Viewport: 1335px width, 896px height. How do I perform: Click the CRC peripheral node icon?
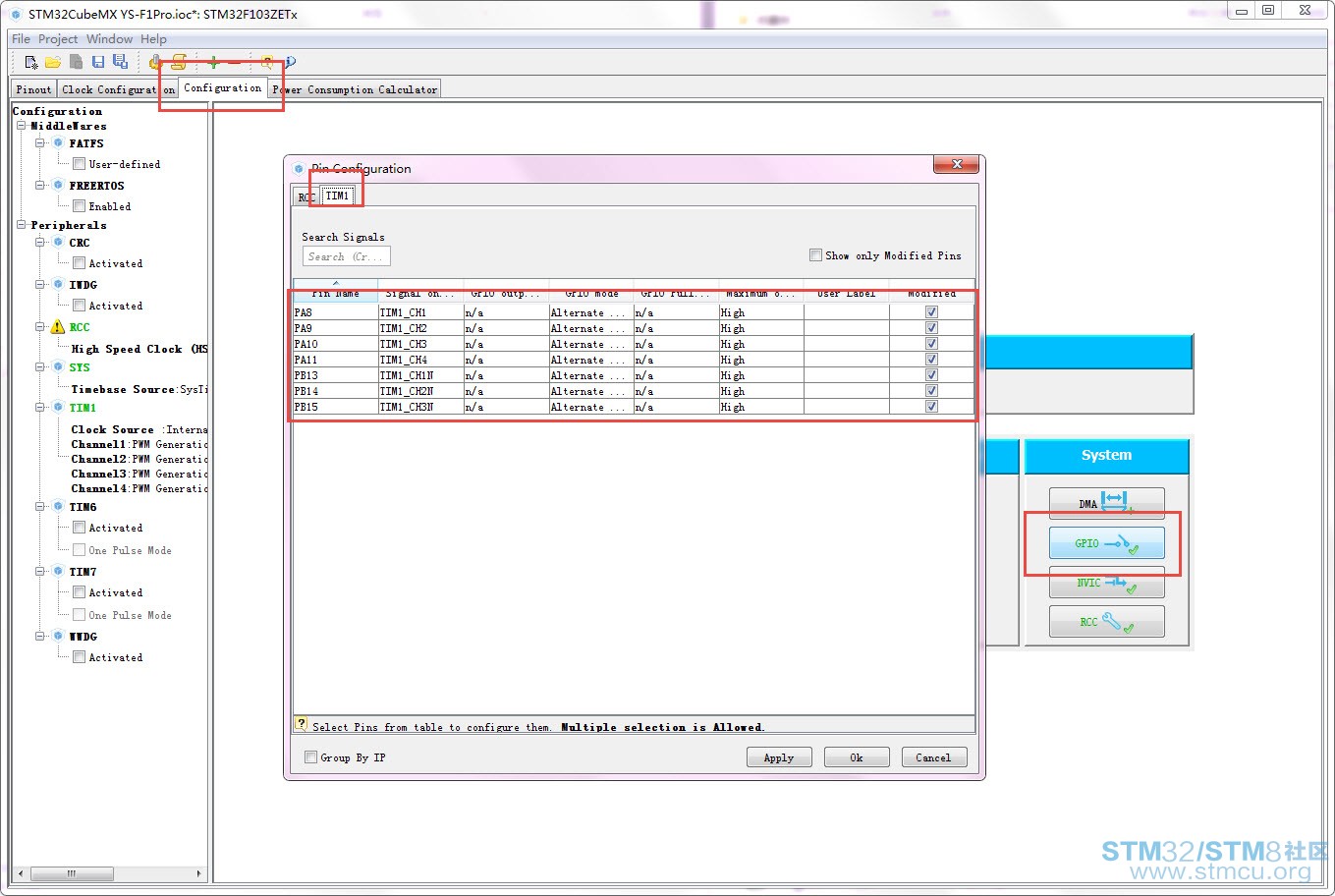click(x=58, y=243)
